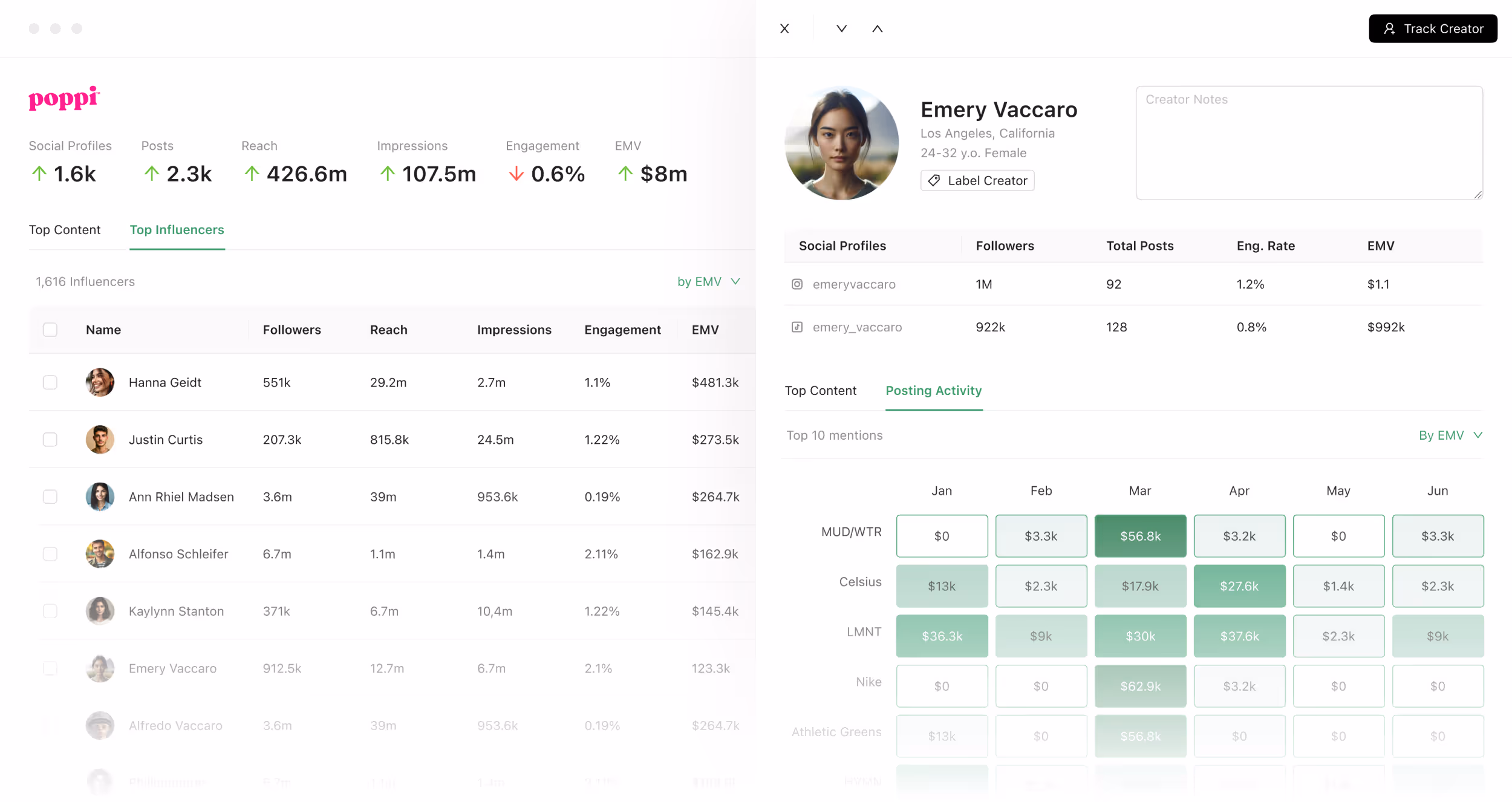This screenshot has height=802, width=1512.
Task: Click the MUD/WTR March $56.8k heatmap cell
Action: (1140, 536)
